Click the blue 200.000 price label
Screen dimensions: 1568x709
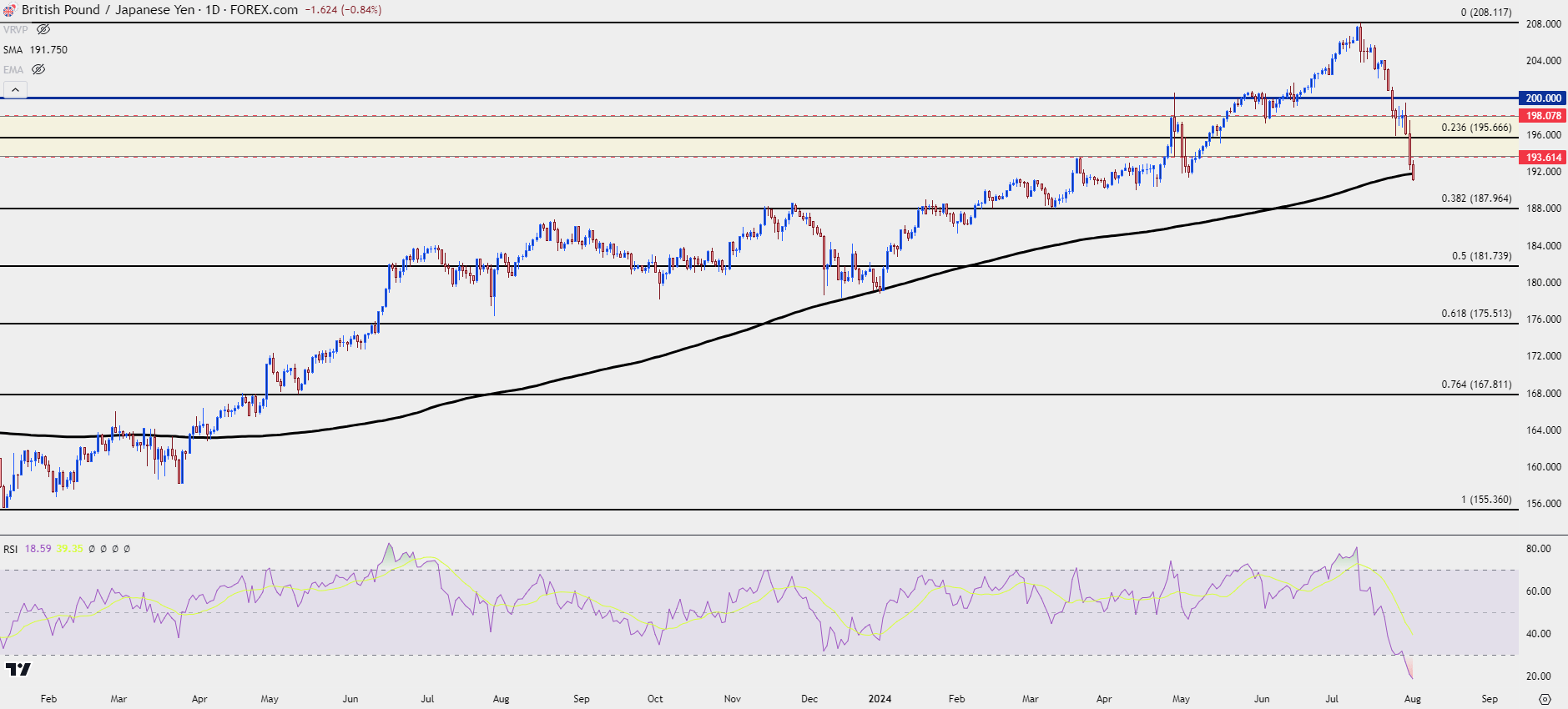point(1543,98)
